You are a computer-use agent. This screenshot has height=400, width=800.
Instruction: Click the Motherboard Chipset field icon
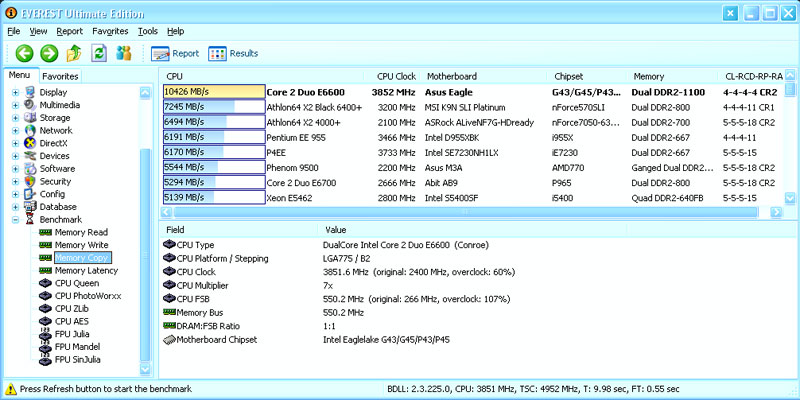coord(169,340)
